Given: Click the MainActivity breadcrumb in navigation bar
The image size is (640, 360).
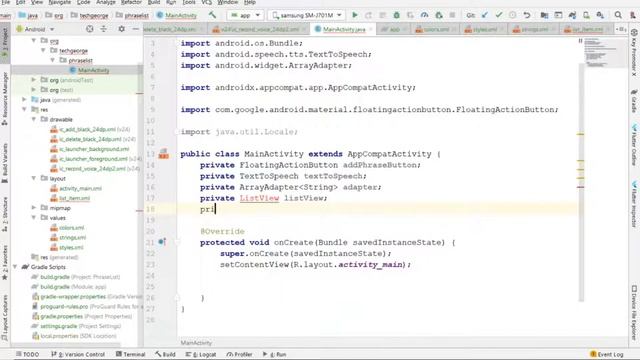Looking at the screenshot, I should tap(177, 16).
